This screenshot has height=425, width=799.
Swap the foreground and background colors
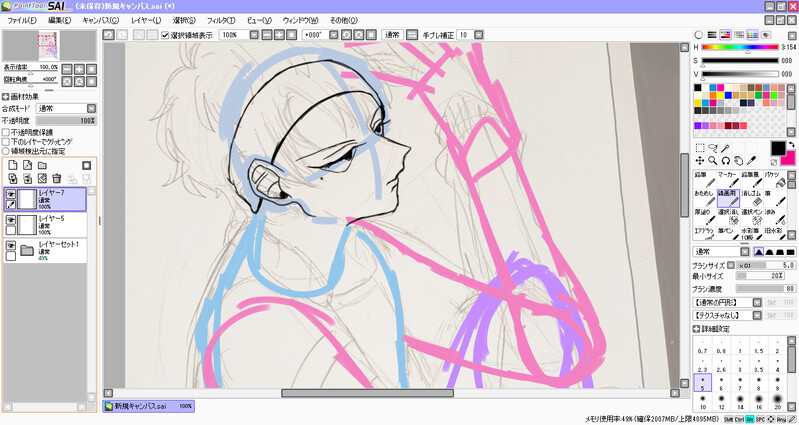point(790,145)
